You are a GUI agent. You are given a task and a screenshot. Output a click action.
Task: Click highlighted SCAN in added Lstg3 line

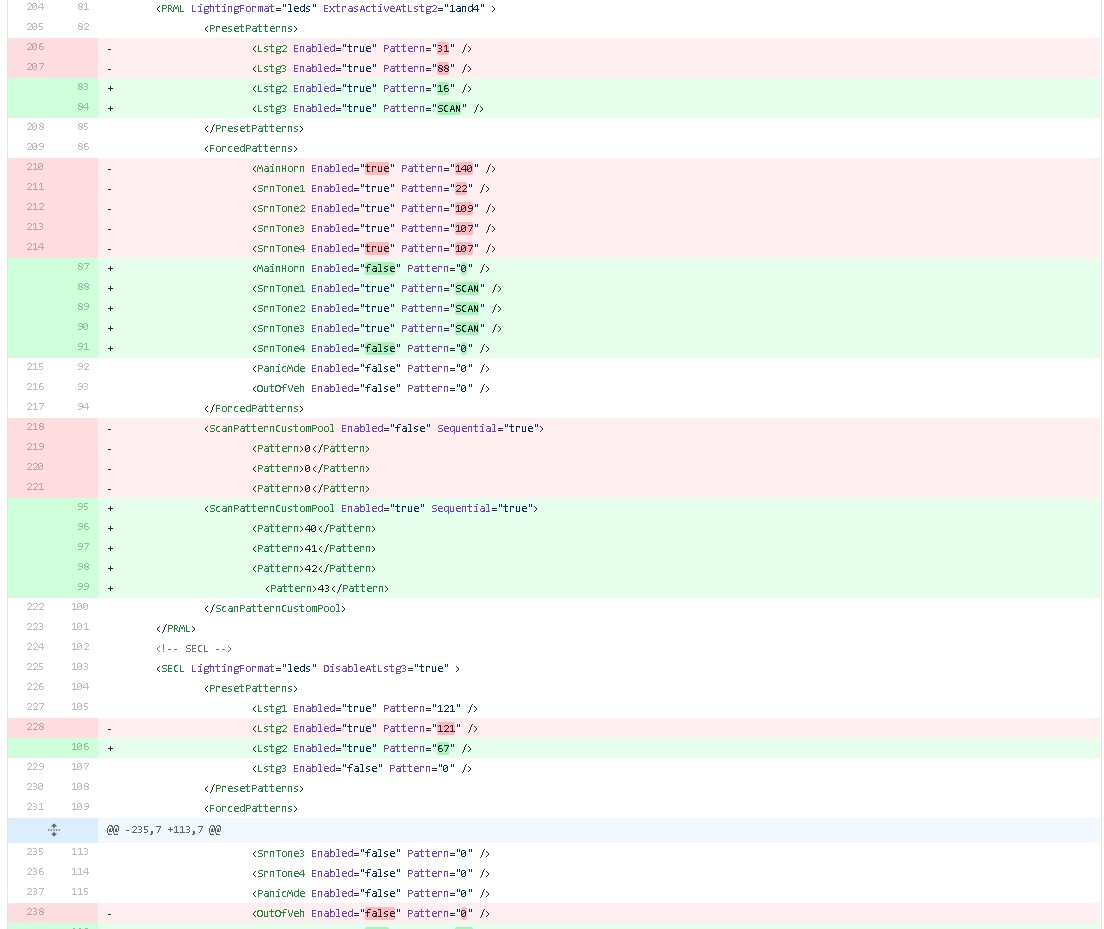[x=449, y=108]
